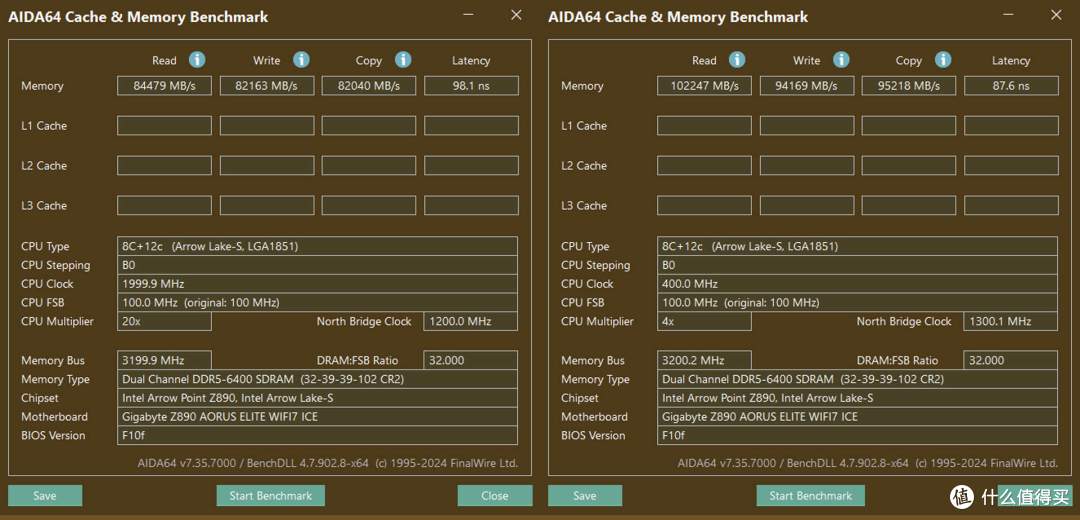Click Motherboard field in left window

[x=318, y=417]
